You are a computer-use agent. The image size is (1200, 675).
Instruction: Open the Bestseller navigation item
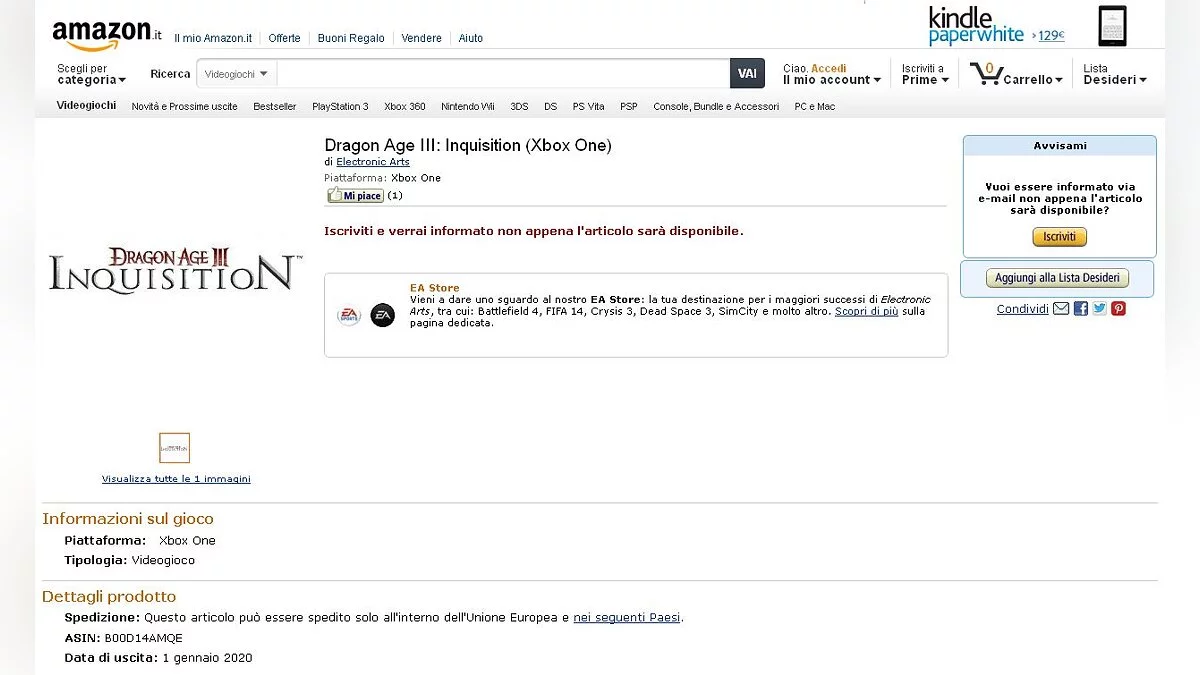click(x=274, y=106)
